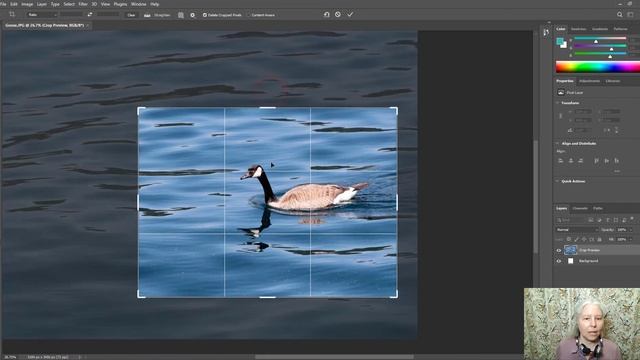Filter layers by shape layer icon
This screenshot has height=360, width=640.
616,220
